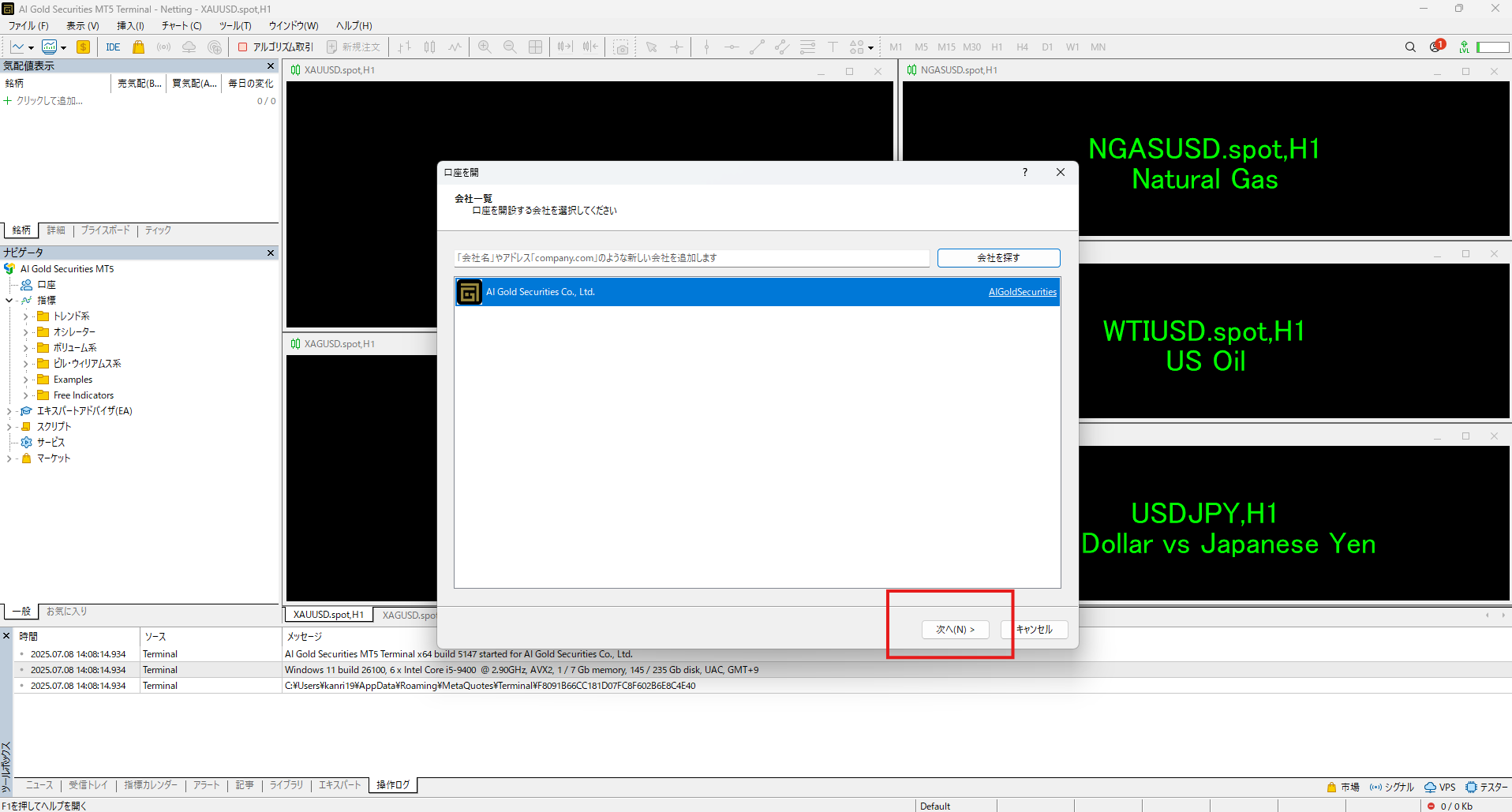Click the dialog help question mark
1512x812 pixels.
pyautogui.click(x=1024, y=172)
